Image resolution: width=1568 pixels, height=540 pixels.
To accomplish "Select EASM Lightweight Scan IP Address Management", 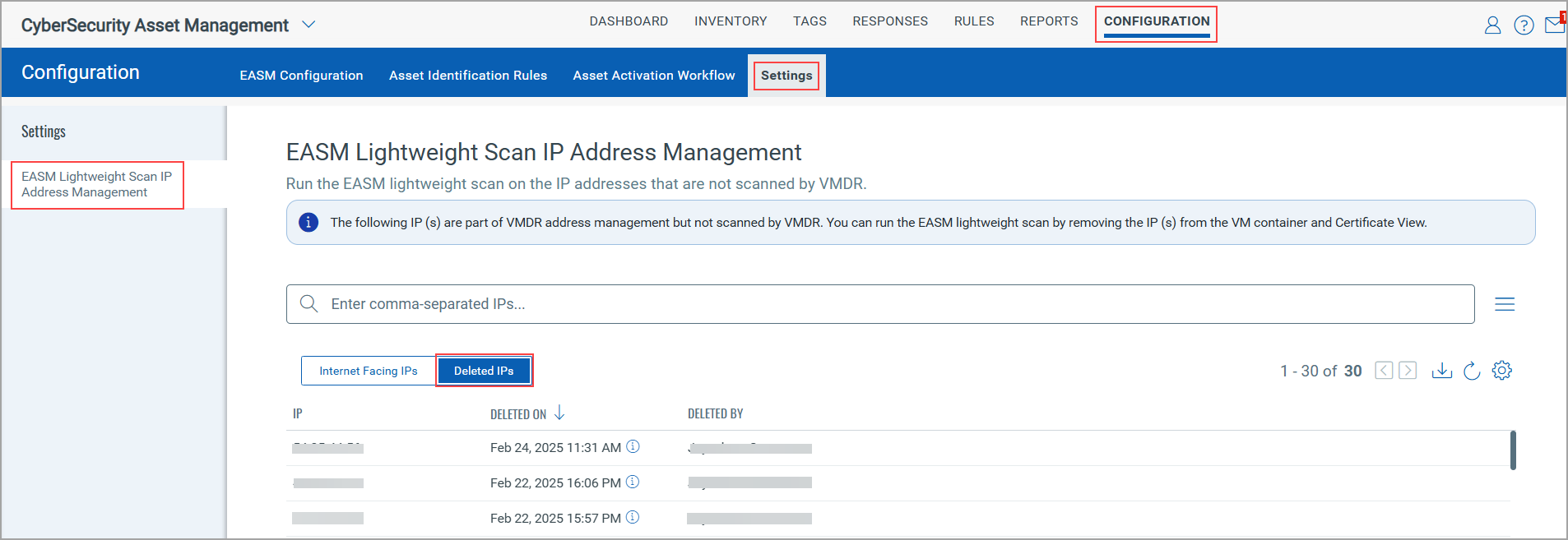I will click(x=97, y=184).
